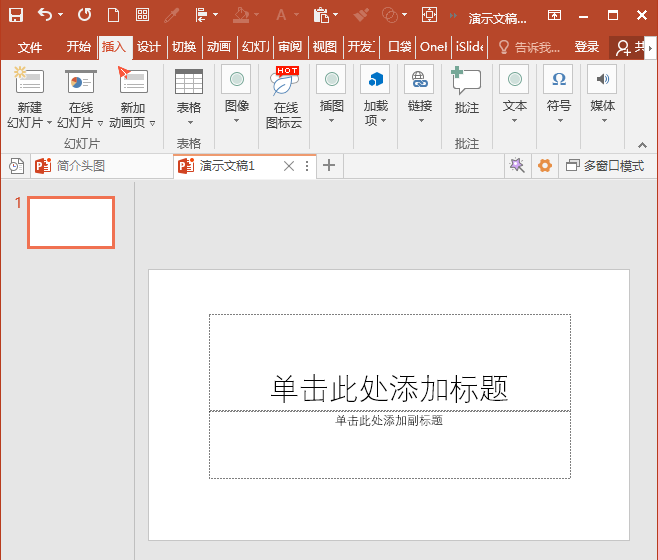Open the 图像 images group dropdown
Screen dimensions: 658x560
[x=237, y=95]
